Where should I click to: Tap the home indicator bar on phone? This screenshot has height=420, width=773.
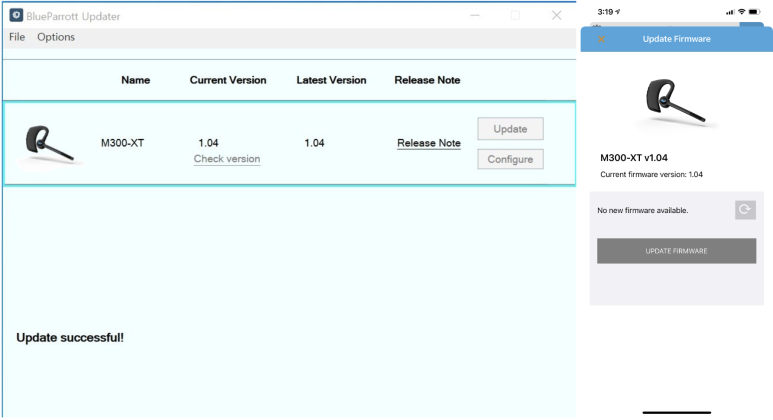[x=676, y=412]
